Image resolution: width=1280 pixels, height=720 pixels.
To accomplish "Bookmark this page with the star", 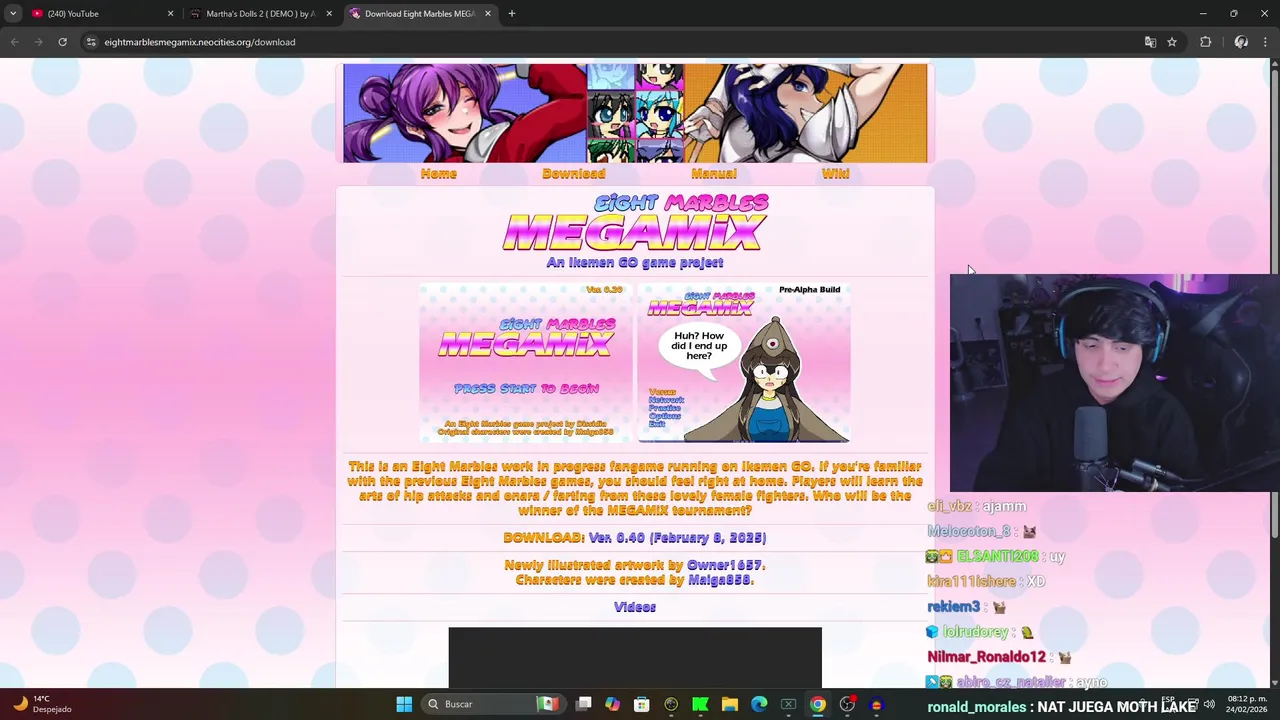I will 1172,42.
